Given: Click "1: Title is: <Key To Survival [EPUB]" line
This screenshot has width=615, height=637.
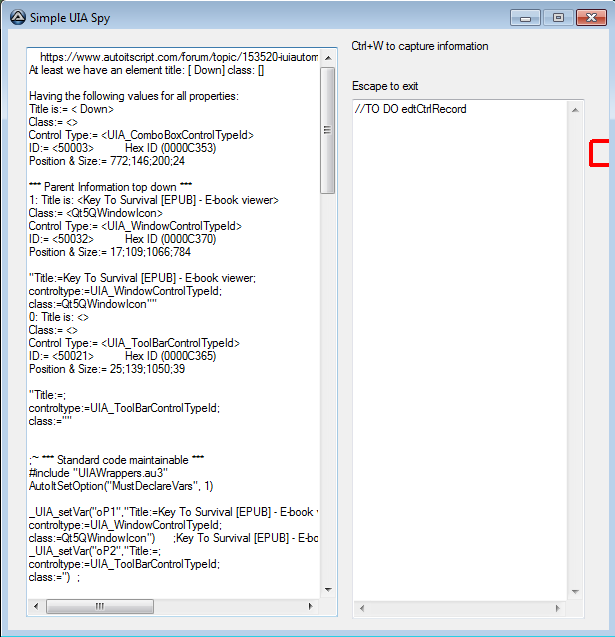Looking at the screenshot, I should coord(154,200).
